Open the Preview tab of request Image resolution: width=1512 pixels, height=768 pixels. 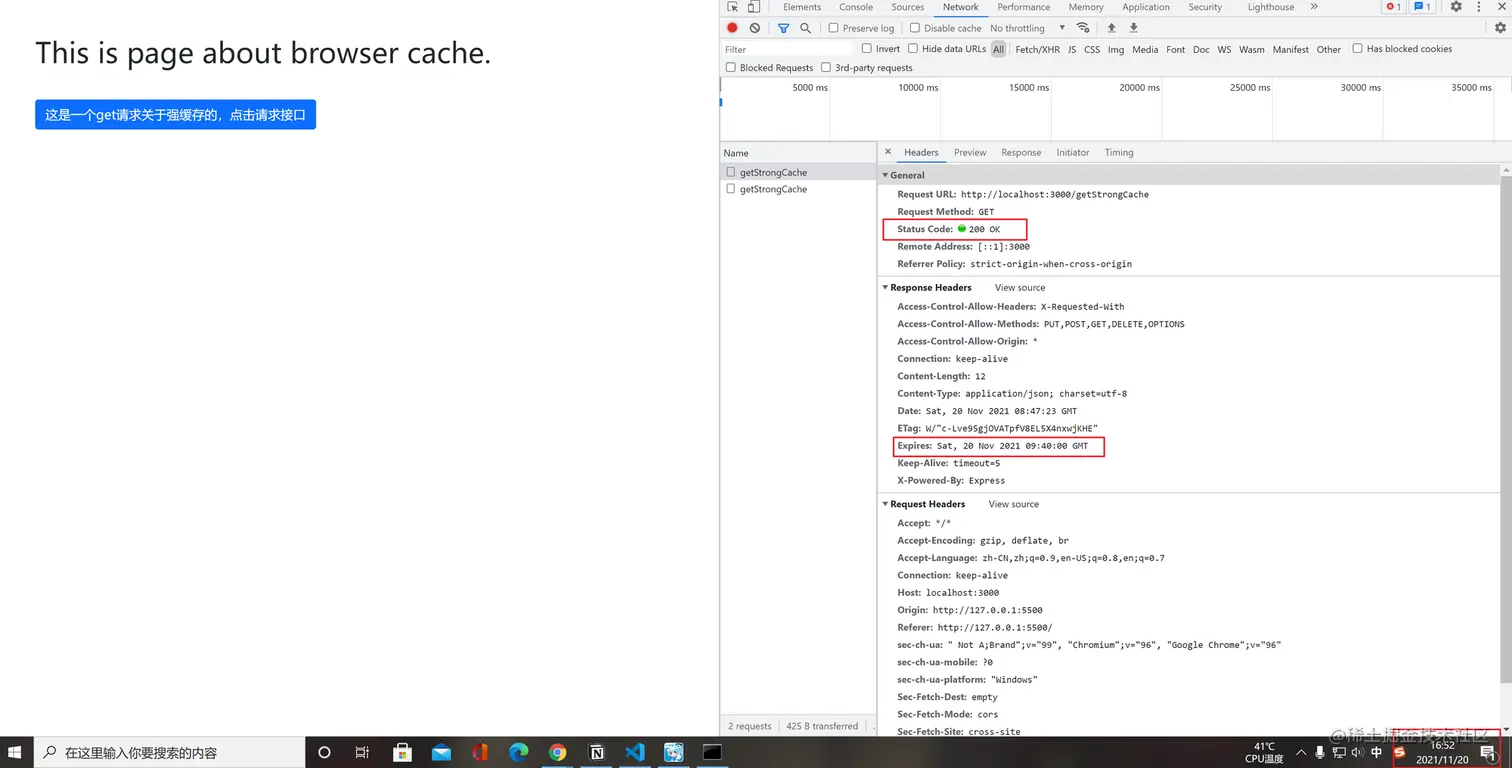click(970, 152)
